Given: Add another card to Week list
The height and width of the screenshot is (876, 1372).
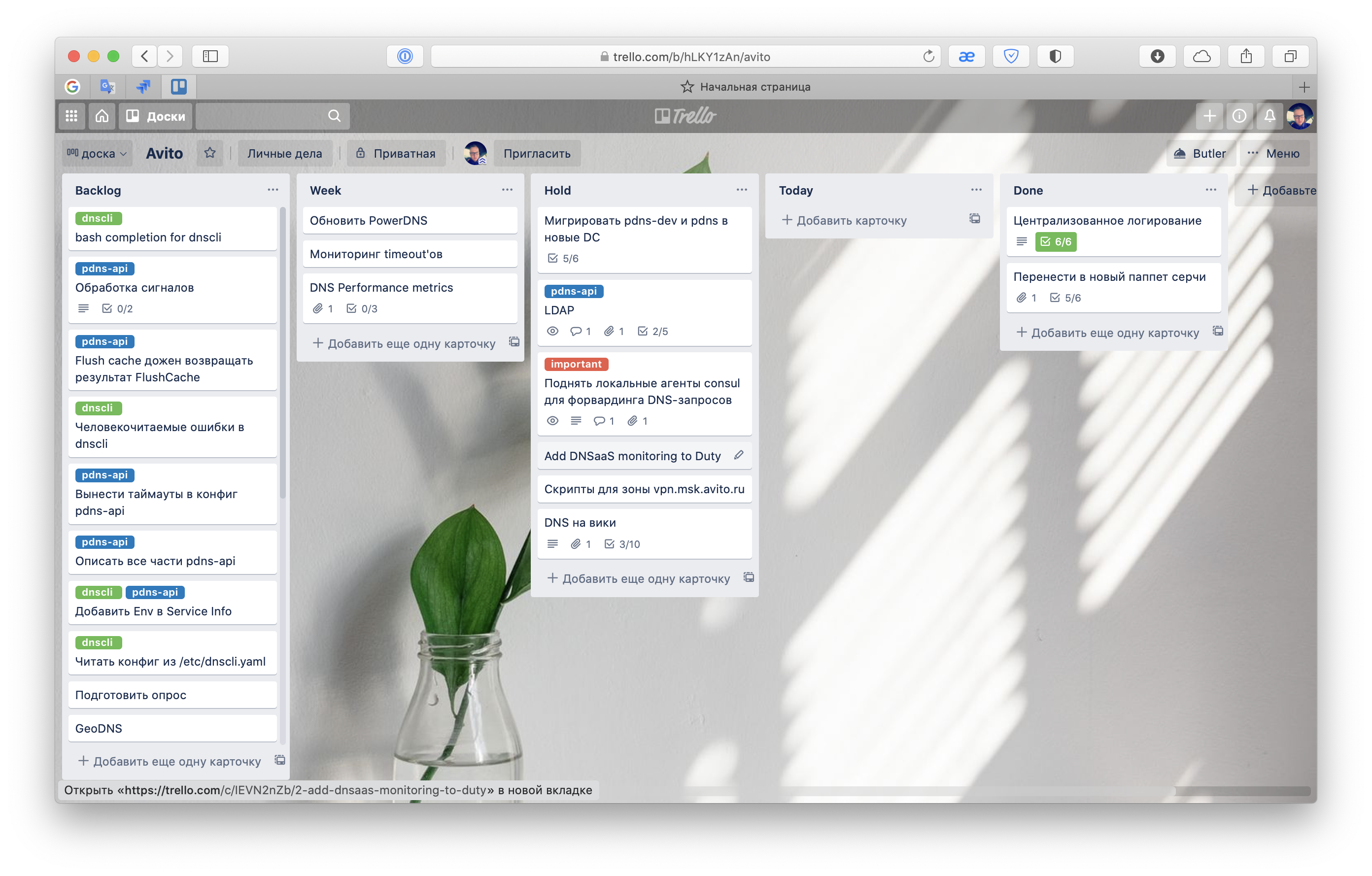Looking at the screenshot, I should click(x=405, y=343).
